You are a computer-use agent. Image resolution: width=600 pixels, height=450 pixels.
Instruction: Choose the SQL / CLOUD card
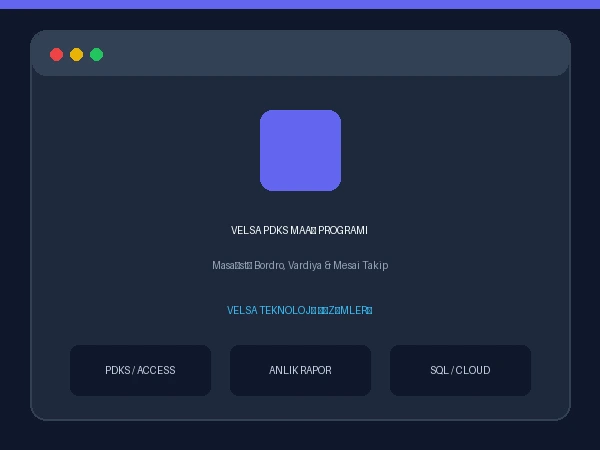pyautogui.click(x=460, y=370)
